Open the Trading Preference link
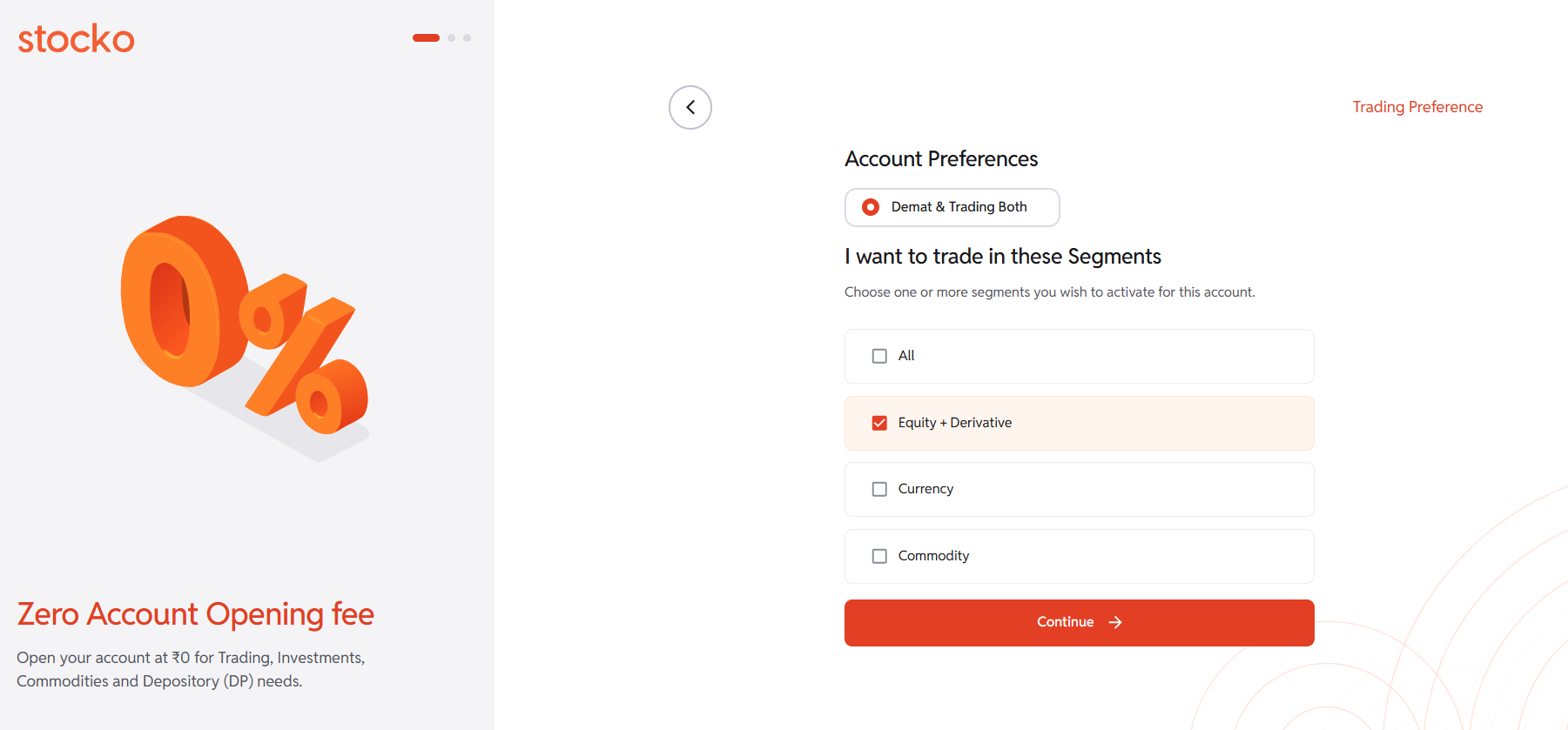The height and width of the screenshot is (730, 1568). [x=1417, y=107]
